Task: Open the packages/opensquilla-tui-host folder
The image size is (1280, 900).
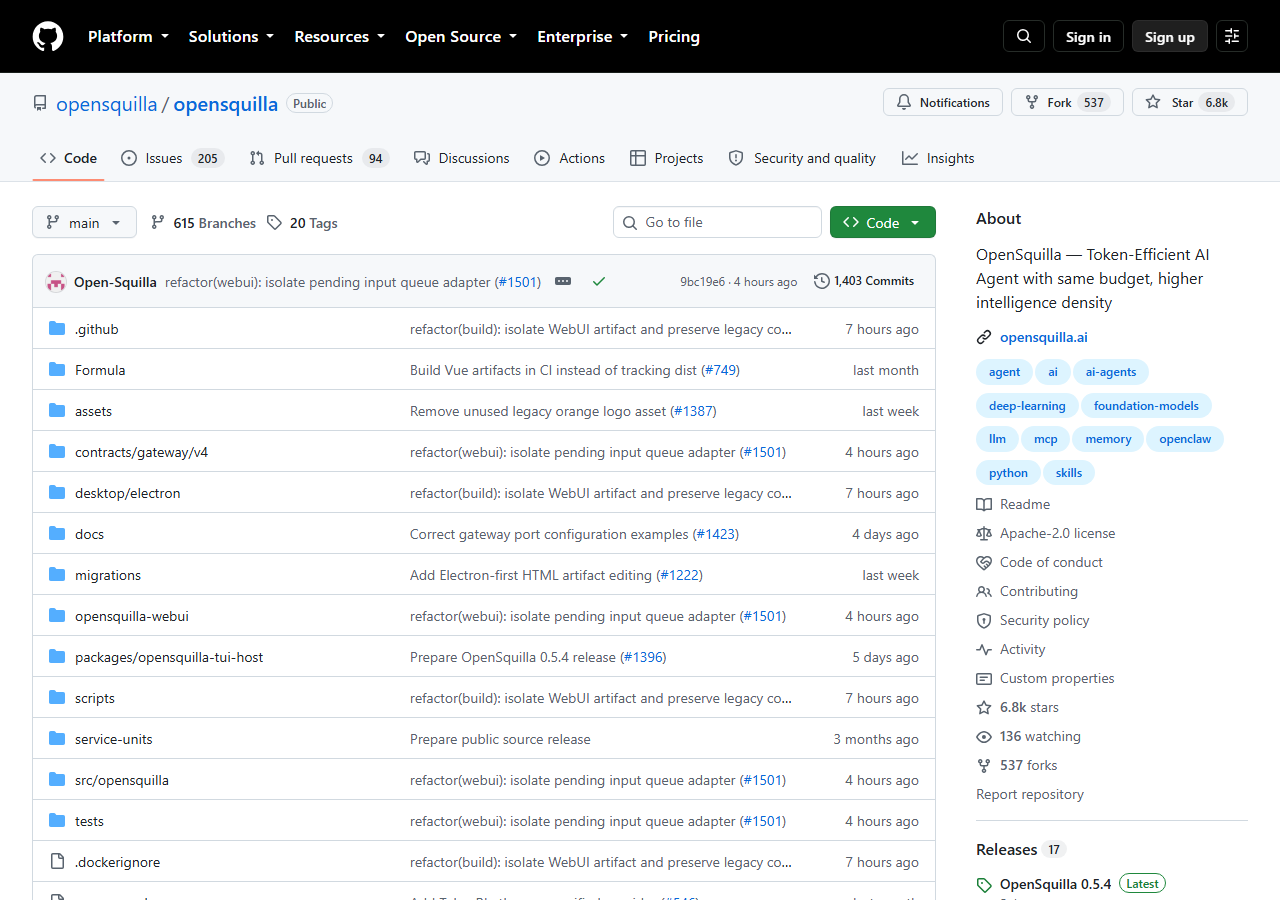Action: pos(169,657)
